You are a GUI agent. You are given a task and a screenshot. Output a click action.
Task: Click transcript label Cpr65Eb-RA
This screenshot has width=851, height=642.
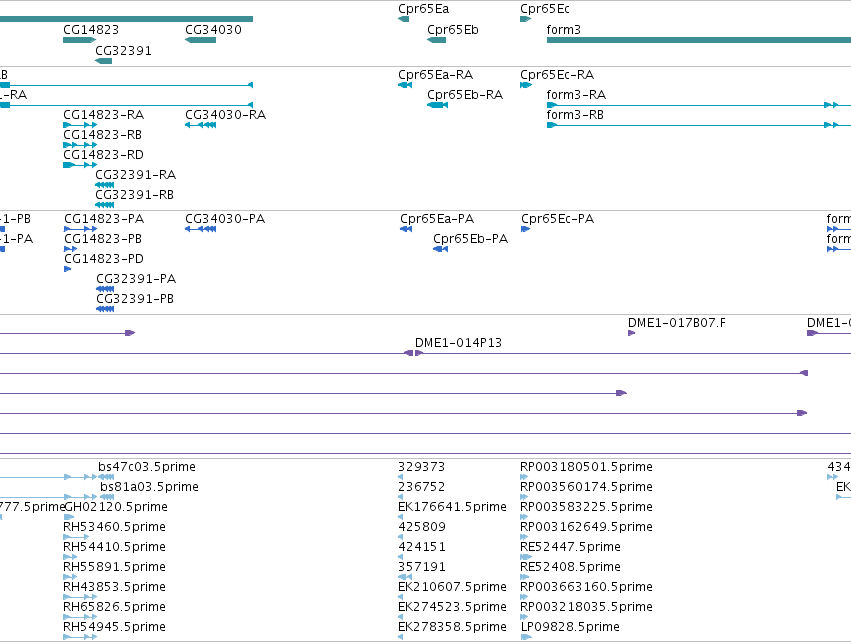(465, 95)
